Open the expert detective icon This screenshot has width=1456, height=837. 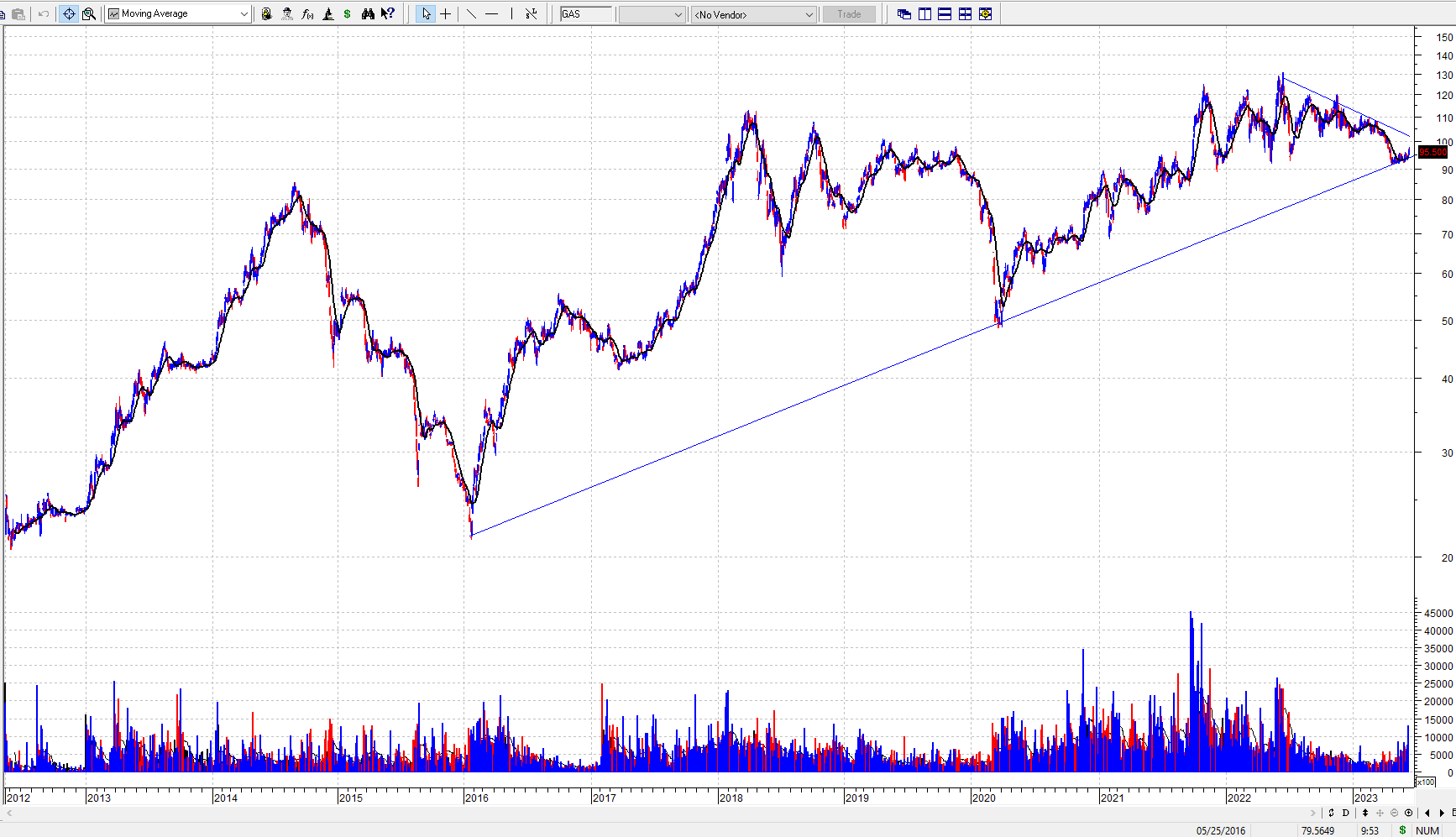[x=287, y=13]
